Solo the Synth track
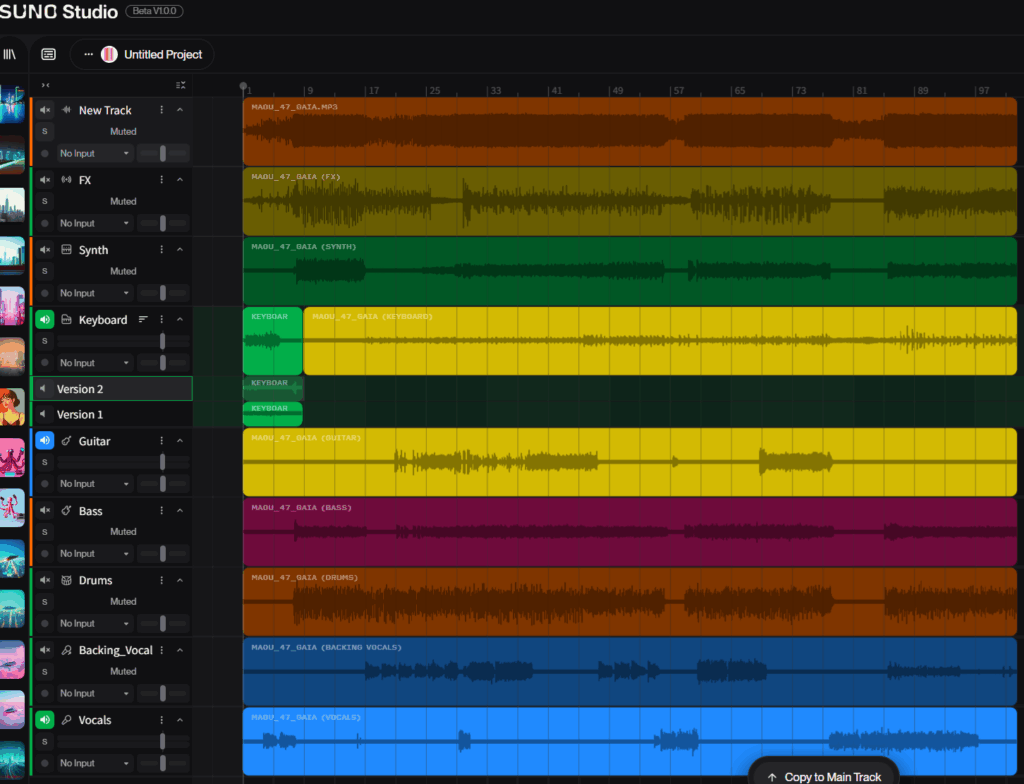Screen dimensions: 1024x784 (44, 271)
